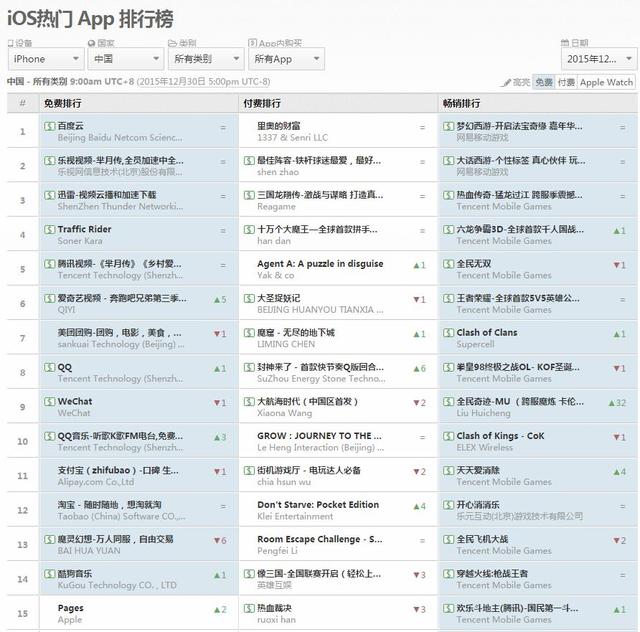640x632 pixels.
Task: Open the 美团团购 app link
Action: pyautogui.click(x=120, y=333)
